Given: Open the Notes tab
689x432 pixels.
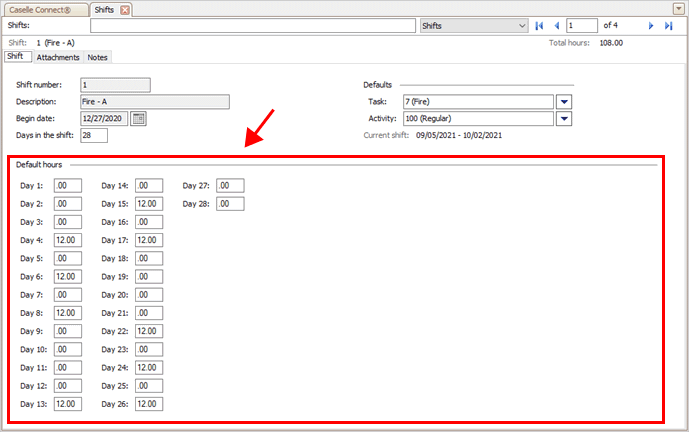Looking at the screenshot, I should click(x=97, y=57).
